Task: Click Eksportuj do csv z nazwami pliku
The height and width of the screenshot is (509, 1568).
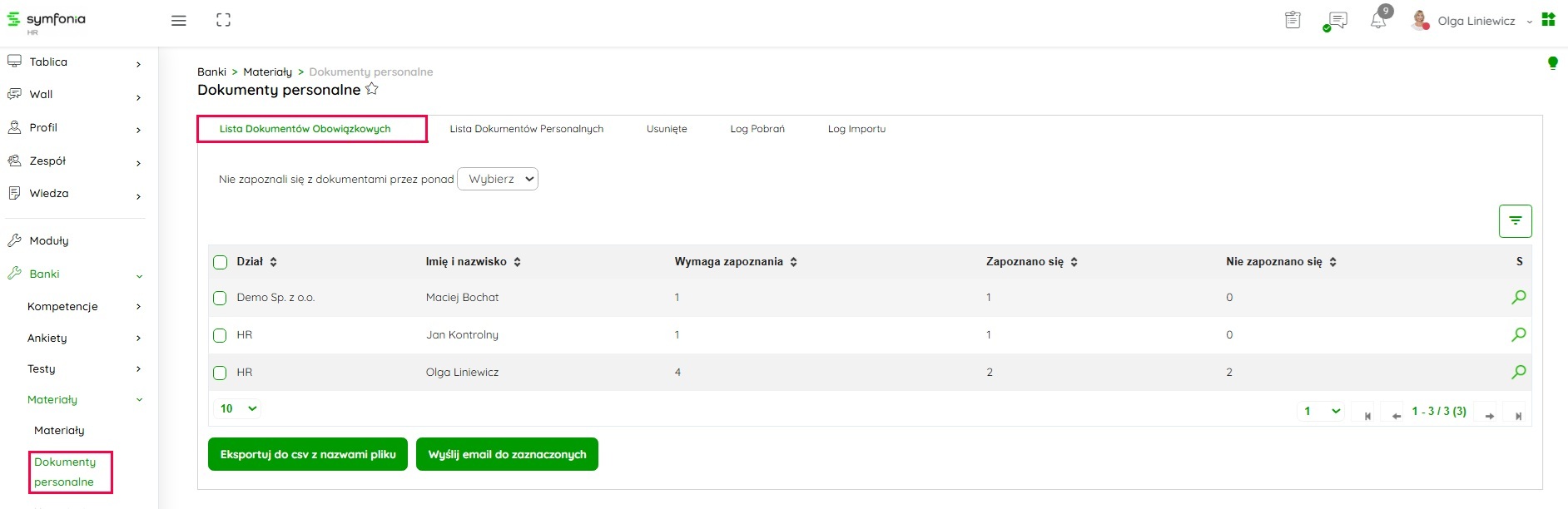Action: pyautogui.click(x=307, y=454)
